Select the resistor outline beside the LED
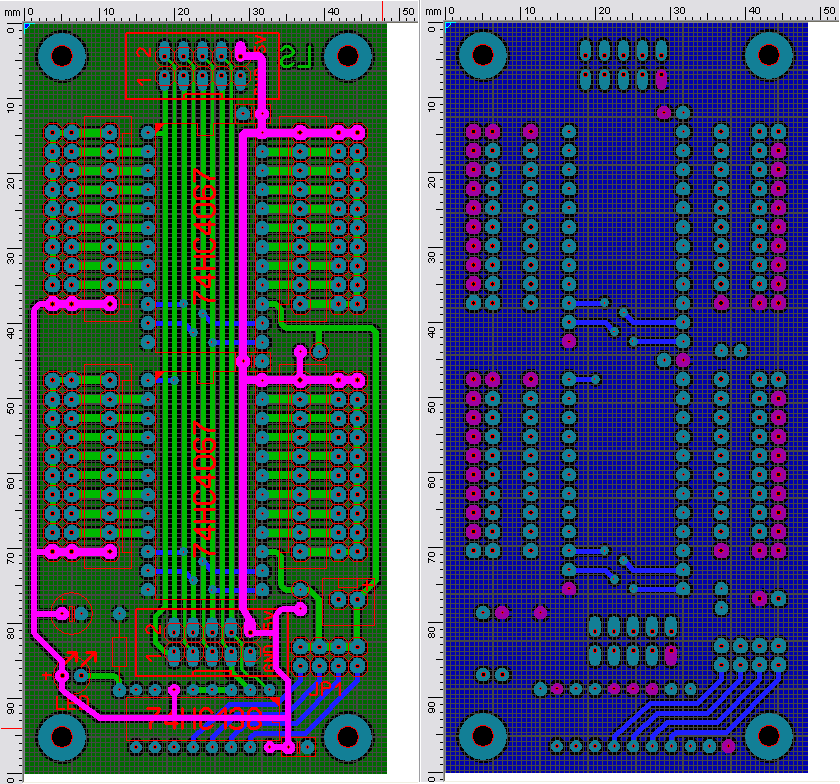Image resolution: width=840 pixels, height=784 pixels. pos(119,652)
